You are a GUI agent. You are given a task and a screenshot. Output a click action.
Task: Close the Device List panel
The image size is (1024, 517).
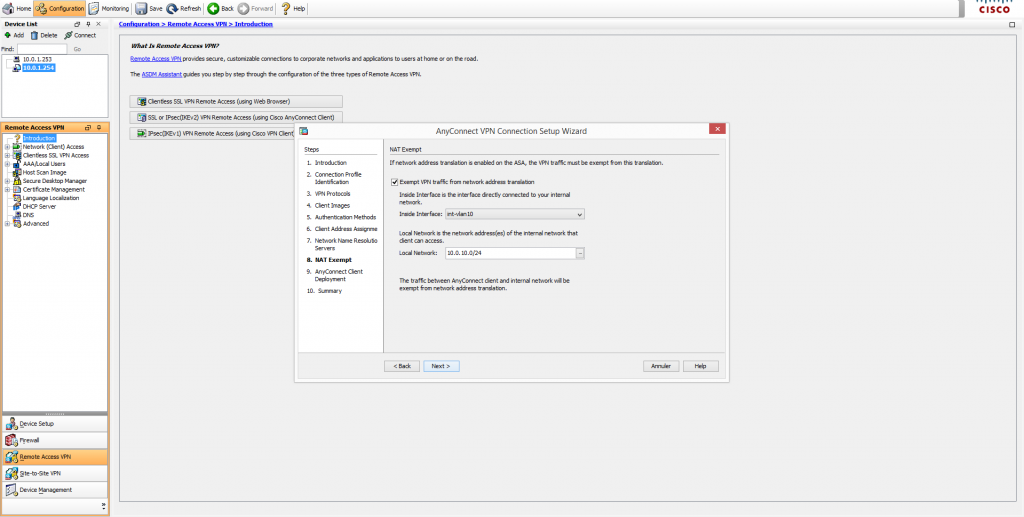(99, 24)
